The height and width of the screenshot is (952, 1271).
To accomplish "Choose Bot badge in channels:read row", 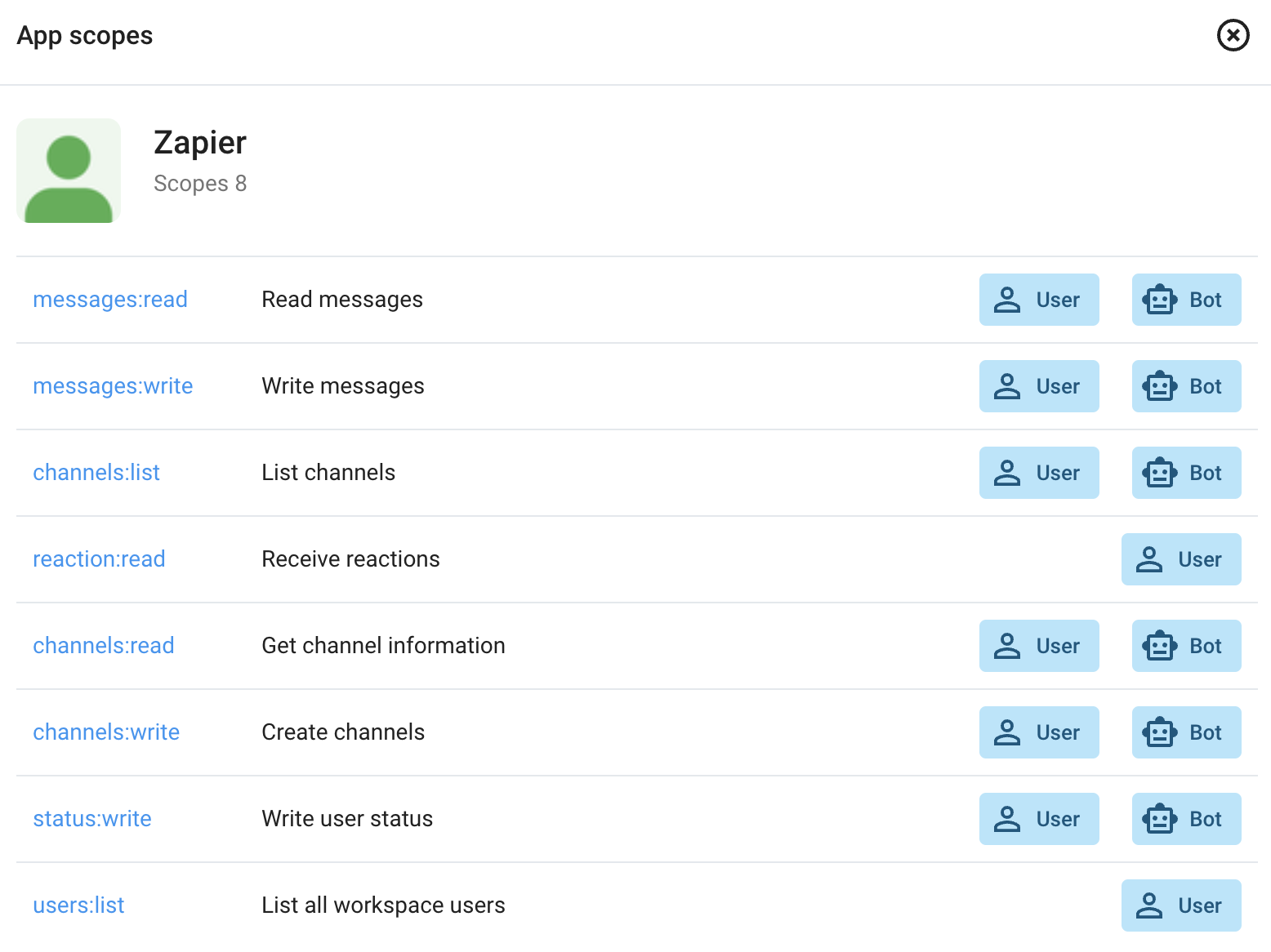I will tap(1186, 646).
